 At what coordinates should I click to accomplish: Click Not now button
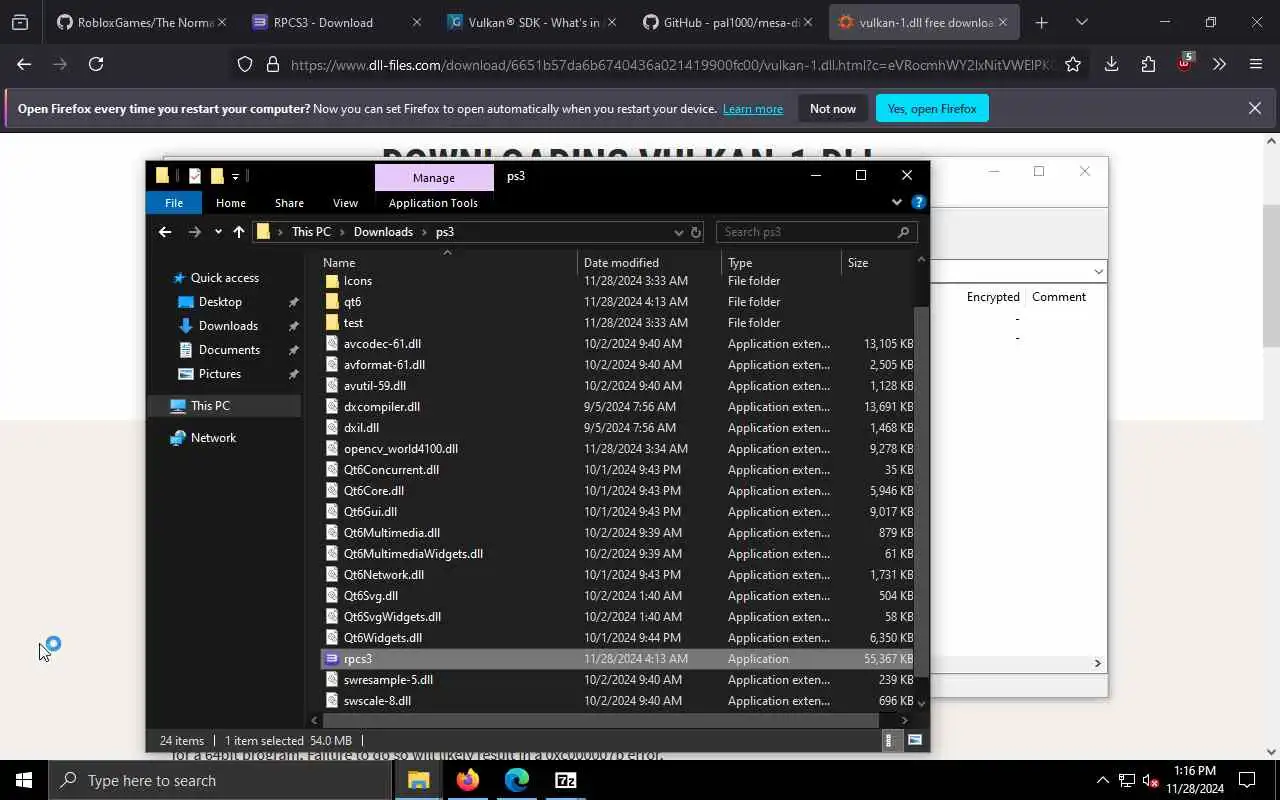click(x=833, y=108)
